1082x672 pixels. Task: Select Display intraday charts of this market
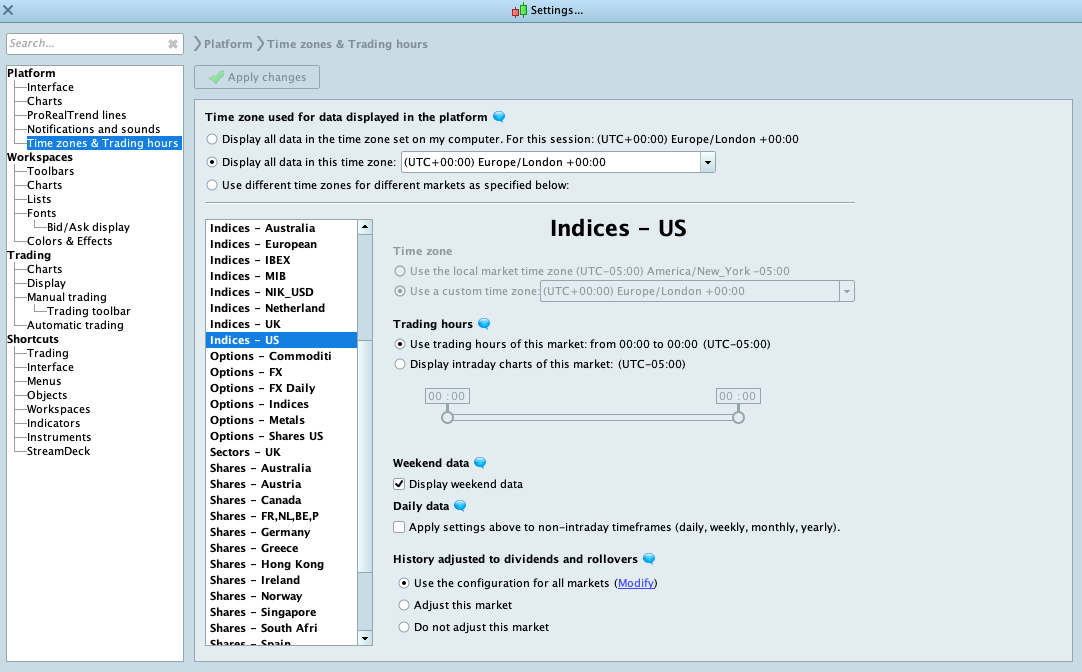tap(400, 364)
